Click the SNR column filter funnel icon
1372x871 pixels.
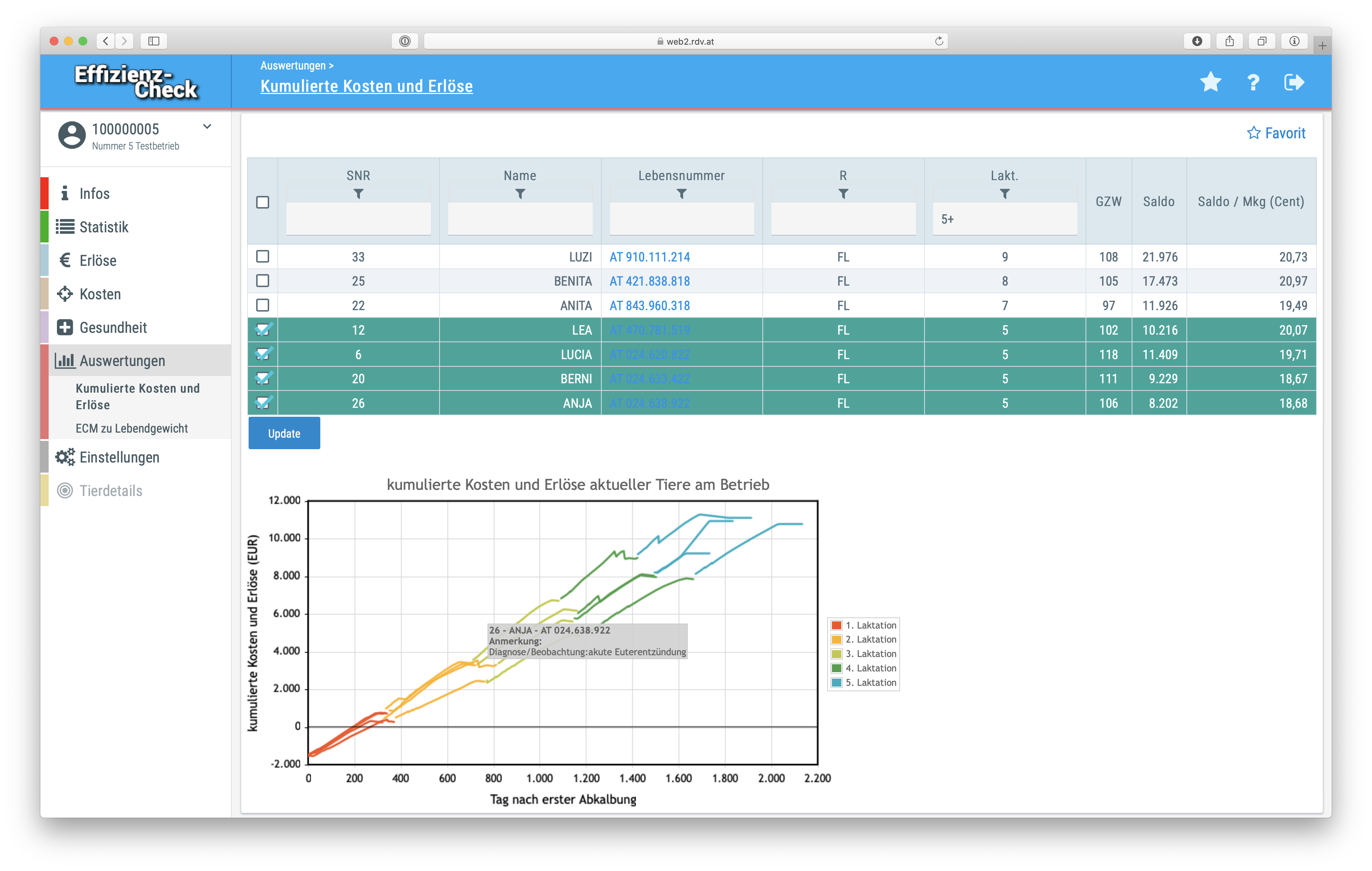(358, 194)
